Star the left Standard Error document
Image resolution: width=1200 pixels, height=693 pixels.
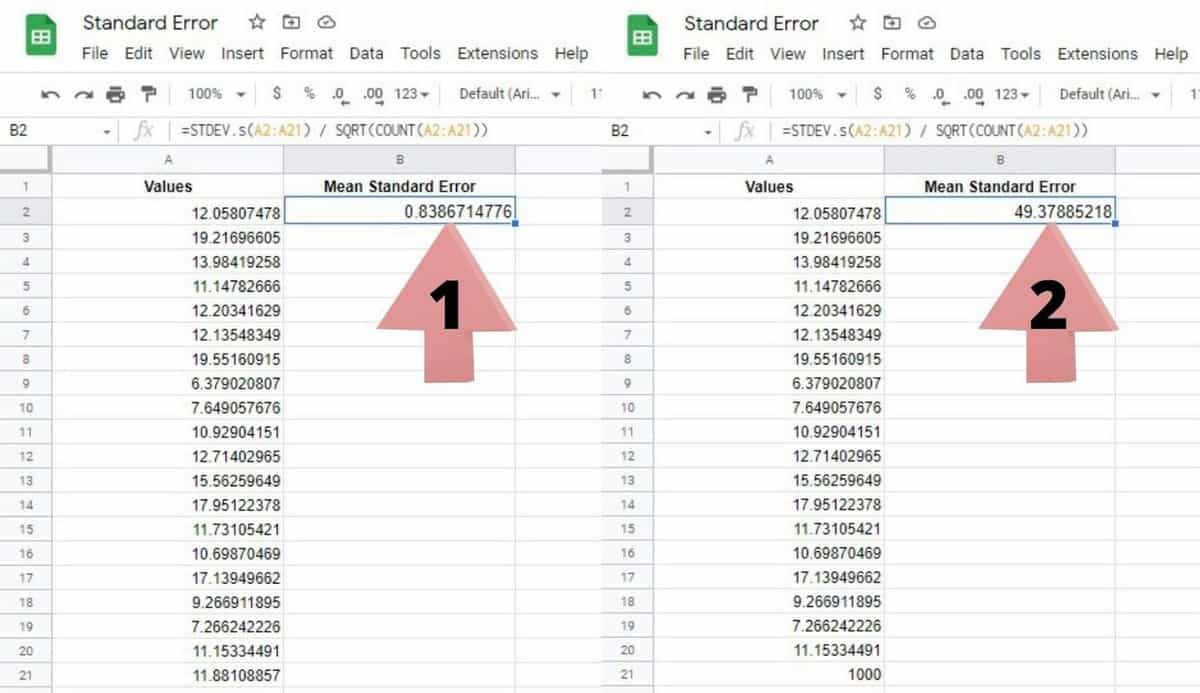coord(257,23)
